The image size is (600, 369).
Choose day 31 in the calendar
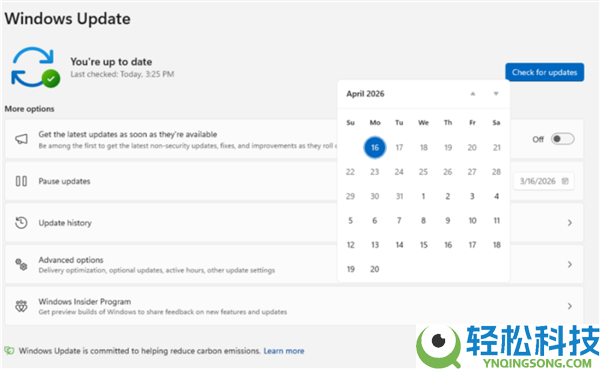(399, 196)
